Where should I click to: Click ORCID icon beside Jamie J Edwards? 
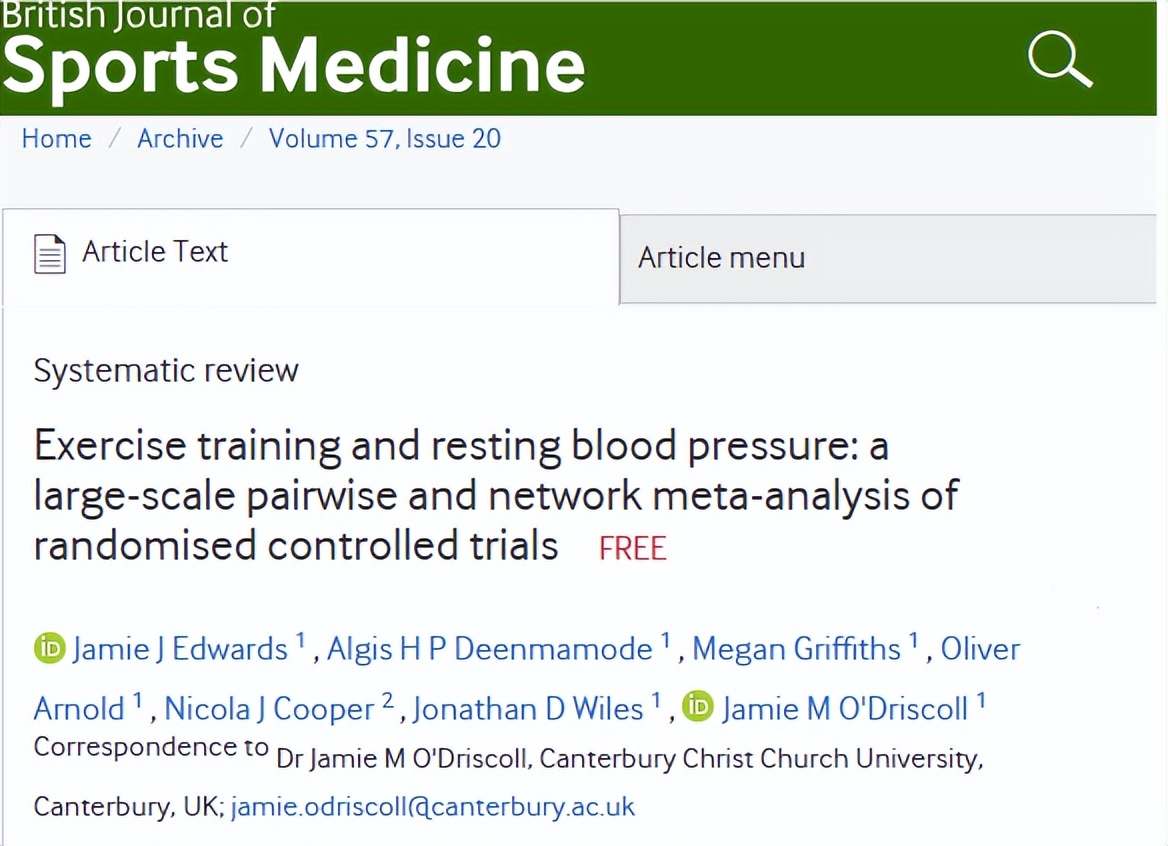click(x=49, y=648)
